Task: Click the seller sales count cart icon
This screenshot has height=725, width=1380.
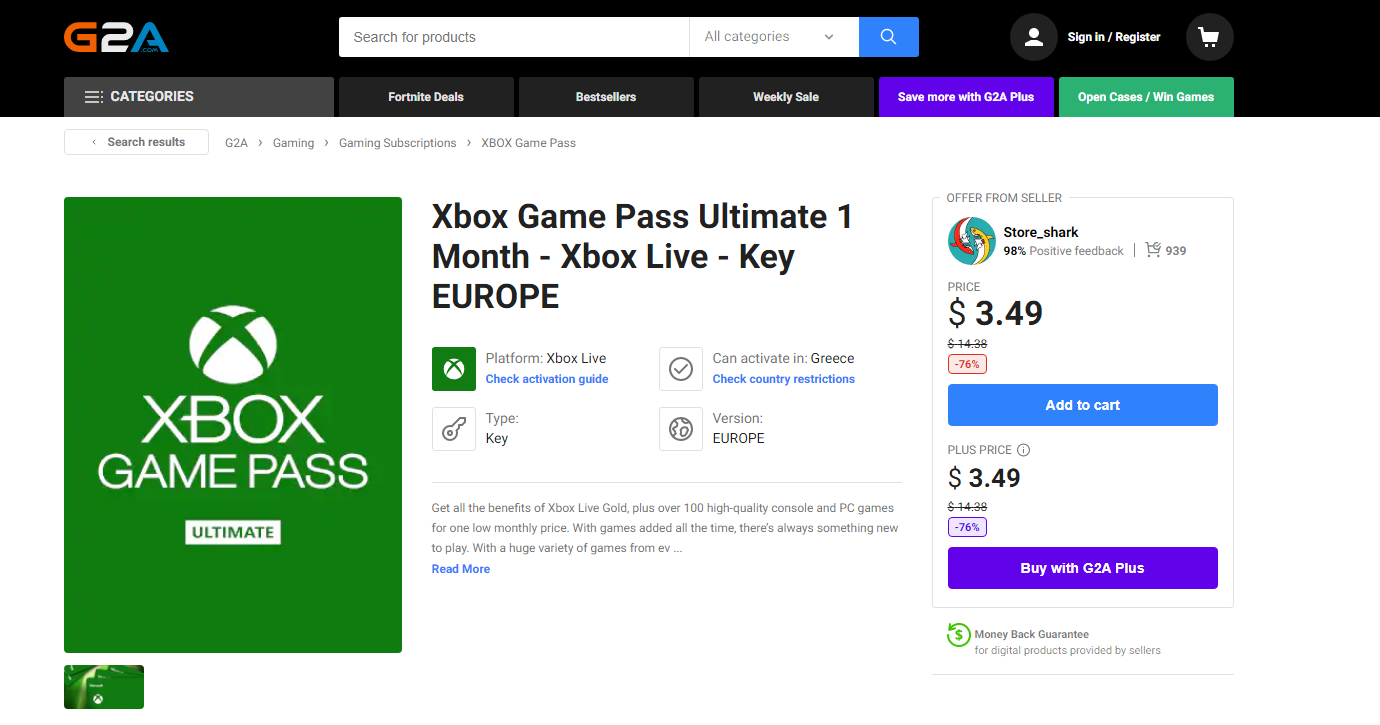Action: point(1153,250)
